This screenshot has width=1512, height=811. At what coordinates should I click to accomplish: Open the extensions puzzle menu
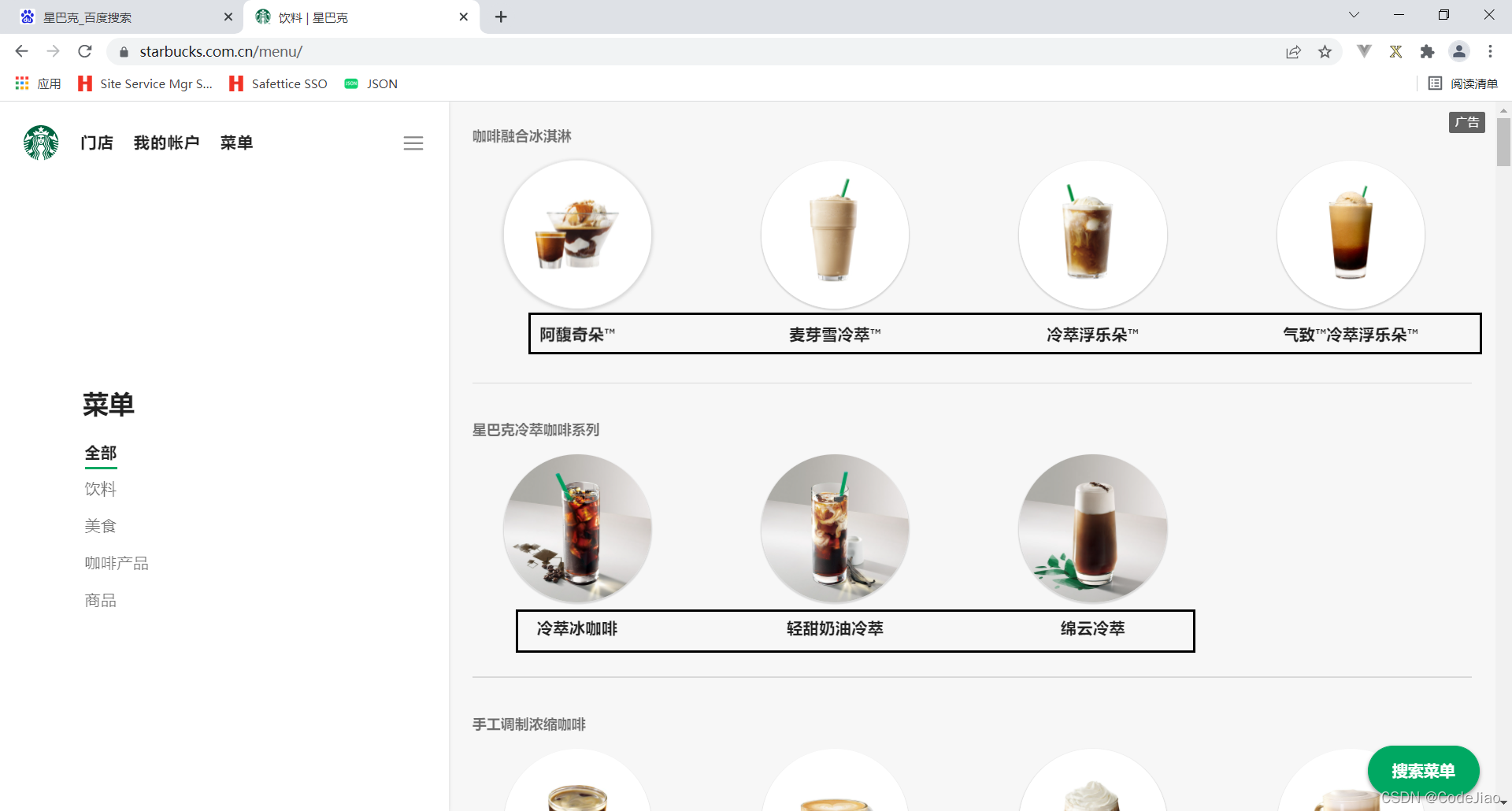[x=1427, y=52]
